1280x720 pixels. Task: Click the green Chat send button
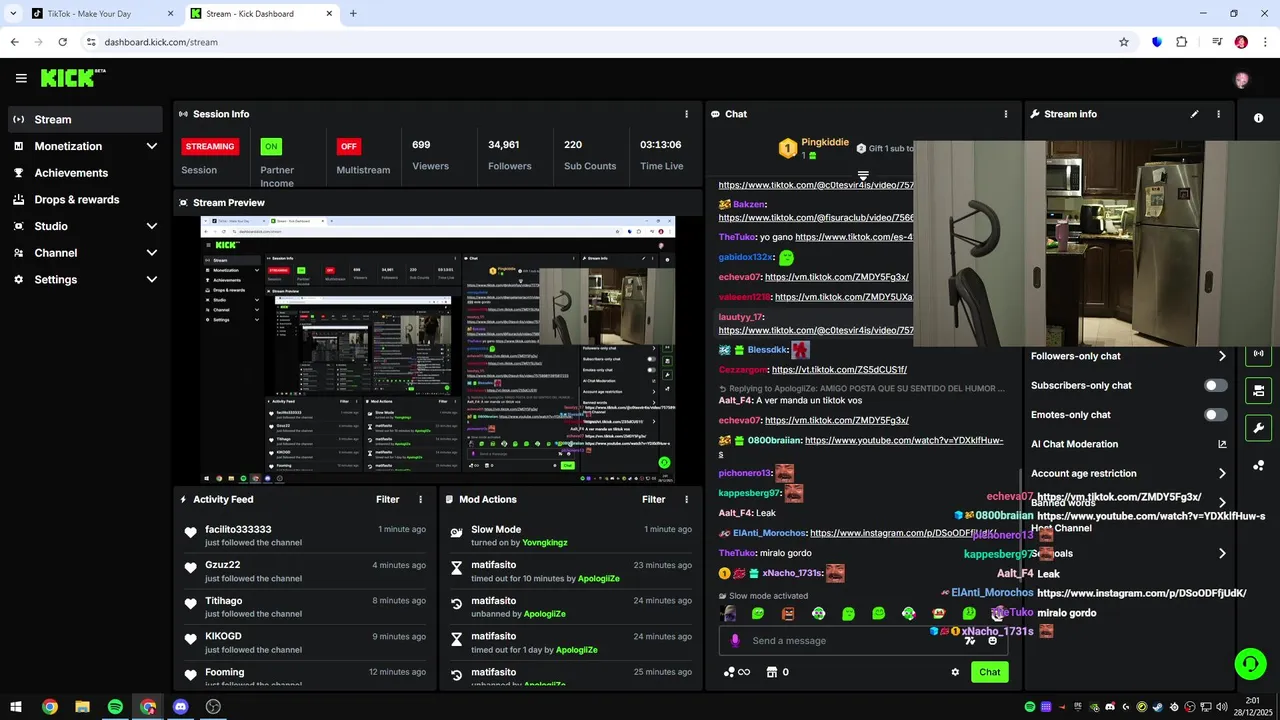(989, 672)
